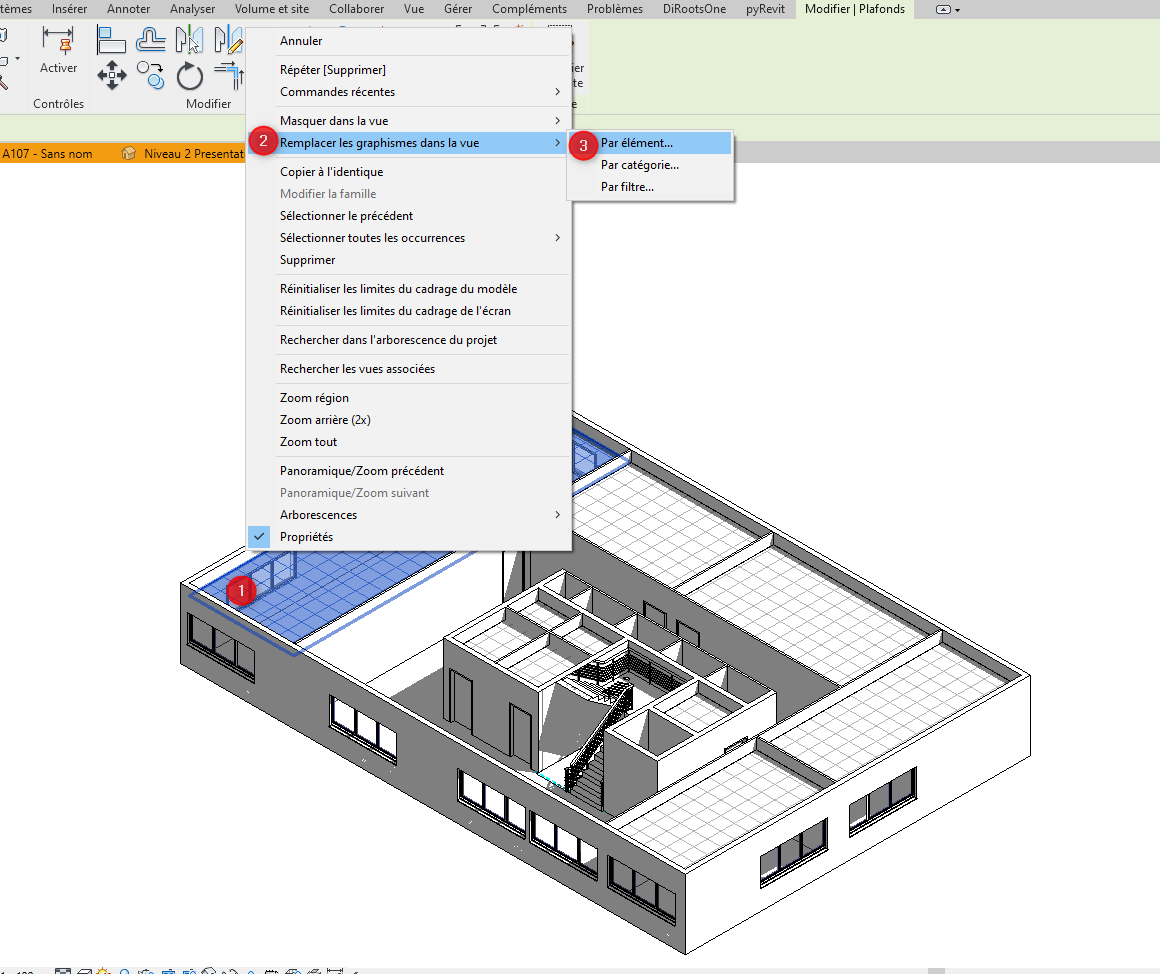Choose Supprimer in the context menu
This screenshot has height=974, width=1160.
pyautogui.click(x=408, y=260)
